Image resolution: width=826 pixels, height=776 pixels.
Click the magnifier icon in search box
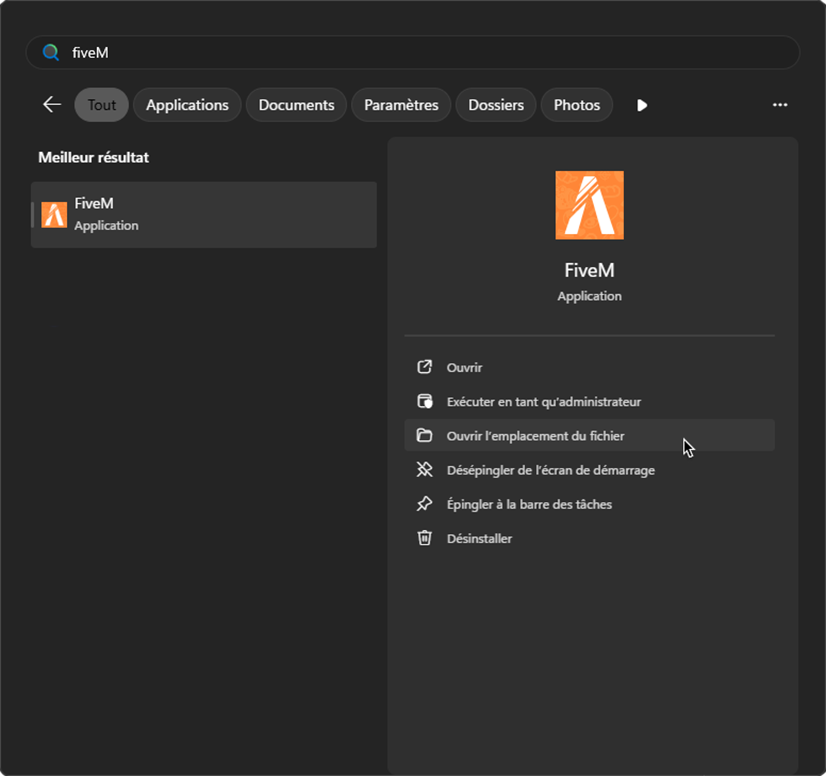click(x=50, y=53)
